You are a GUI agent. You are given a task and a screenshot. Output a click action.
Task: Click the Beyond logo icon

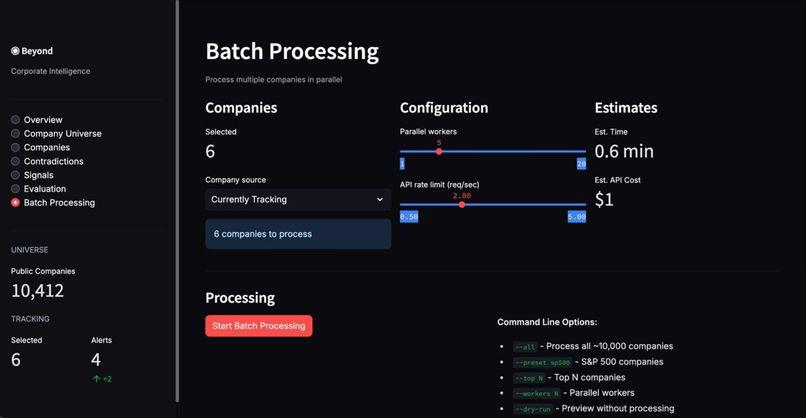15,51
